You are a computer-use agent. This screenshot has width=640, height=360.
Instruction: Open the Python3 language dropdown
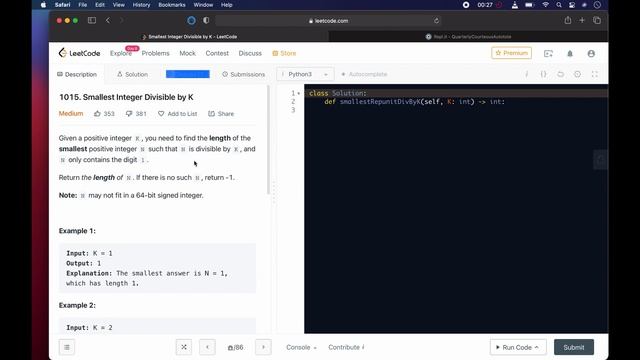click(x=305, y=74)
